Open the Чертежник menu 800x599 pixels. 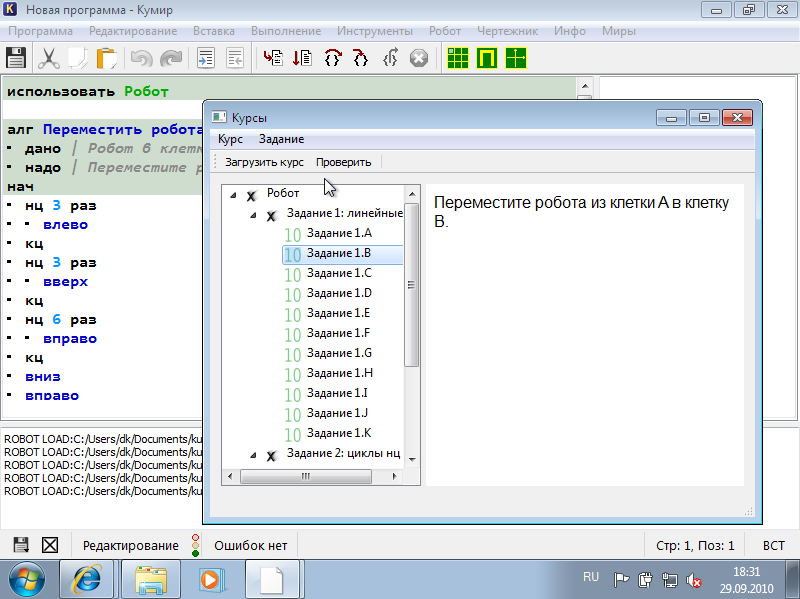[x=505, y=31]
